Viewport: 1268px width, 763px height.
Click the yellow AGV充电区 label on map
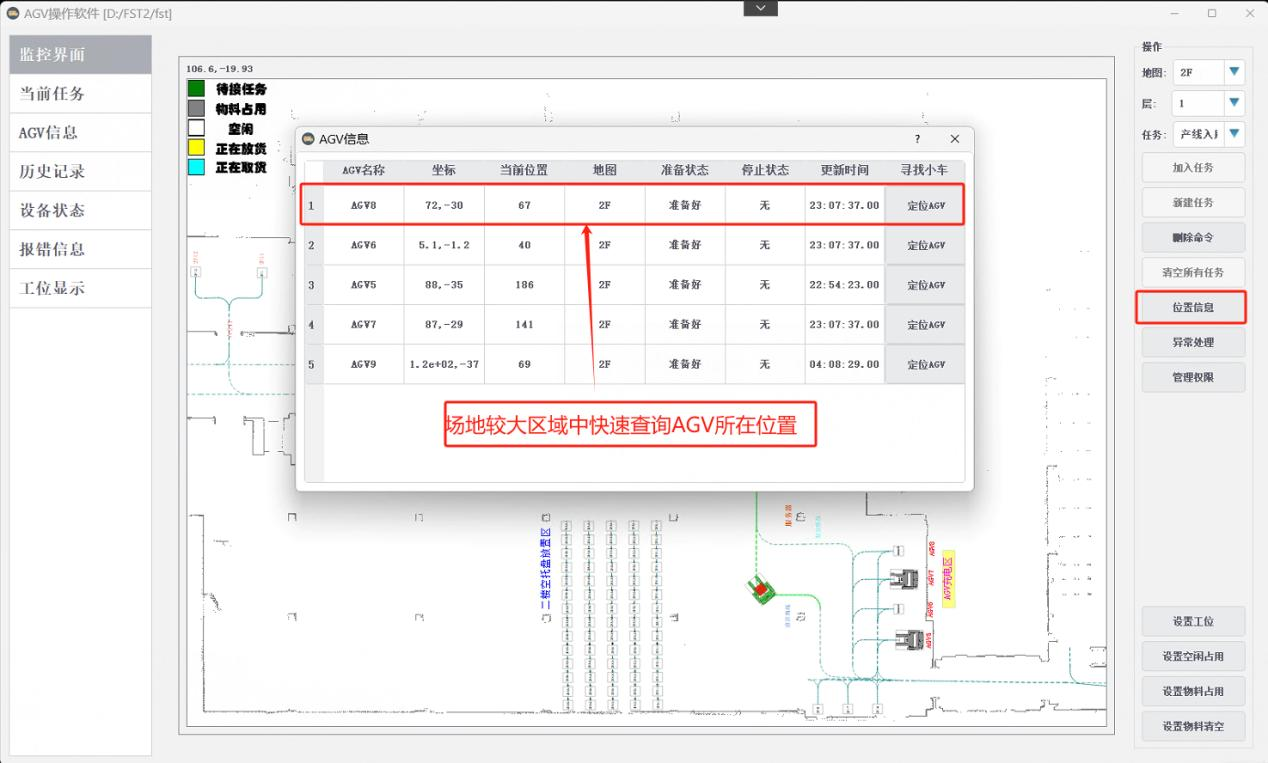pos(948,579)
